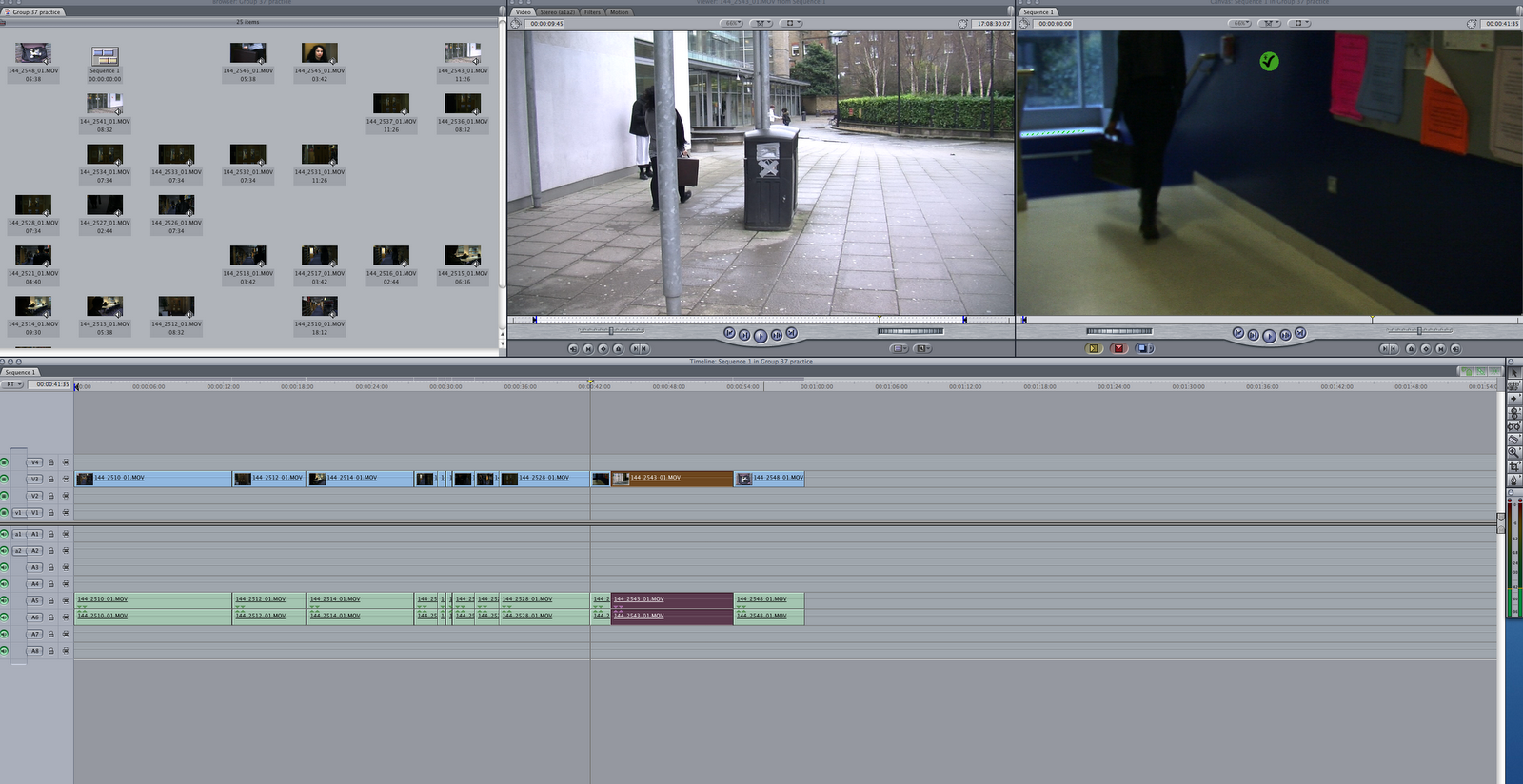Select the 144_2545_01.MOV thumbnail in Browser
Screen dimensions: 1523x784
(x=320, y=53)
